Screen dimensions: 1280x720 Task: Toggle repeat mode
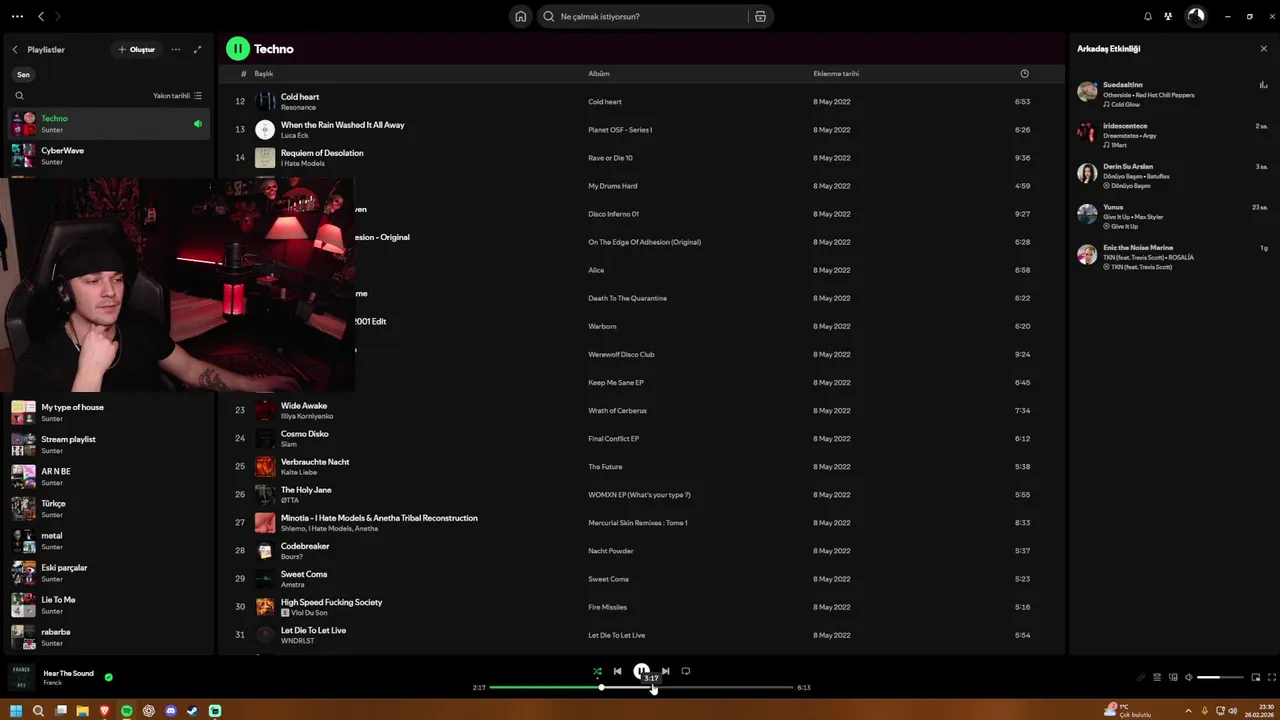coord(685,672)
